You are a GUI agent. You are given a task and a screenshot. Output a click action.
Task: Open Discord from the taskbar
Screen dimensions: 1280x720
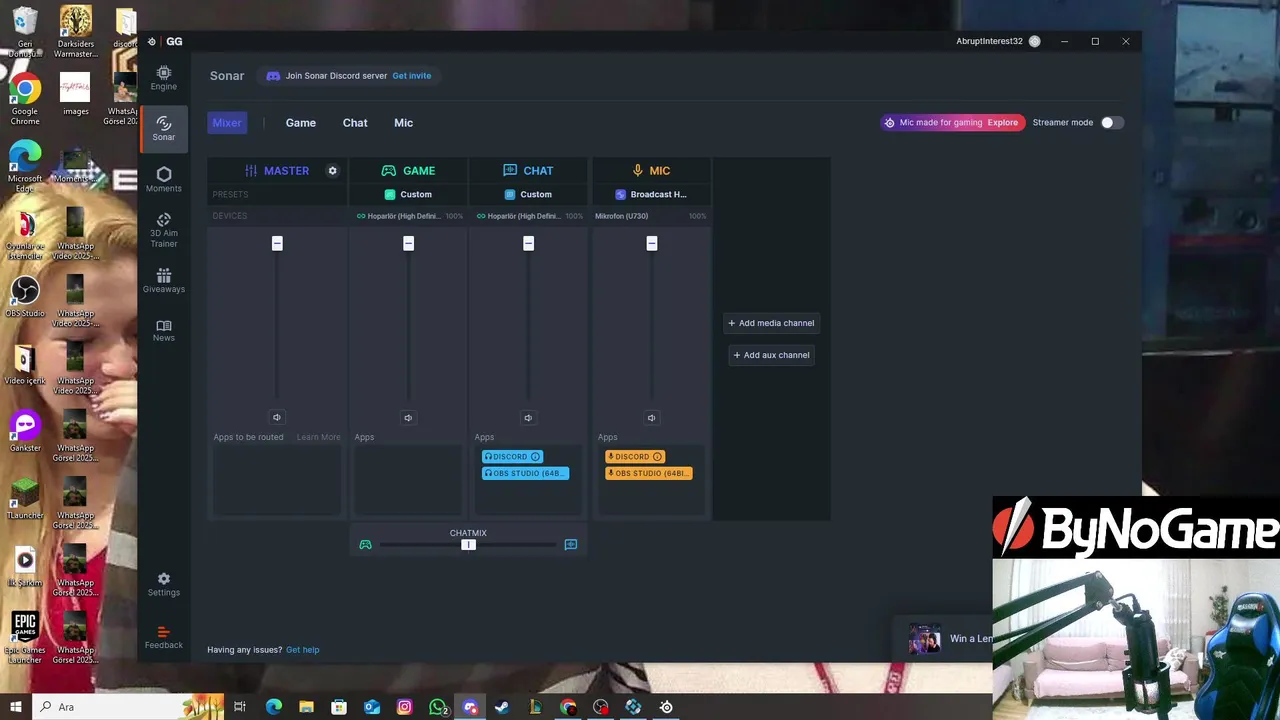(470, 707)
